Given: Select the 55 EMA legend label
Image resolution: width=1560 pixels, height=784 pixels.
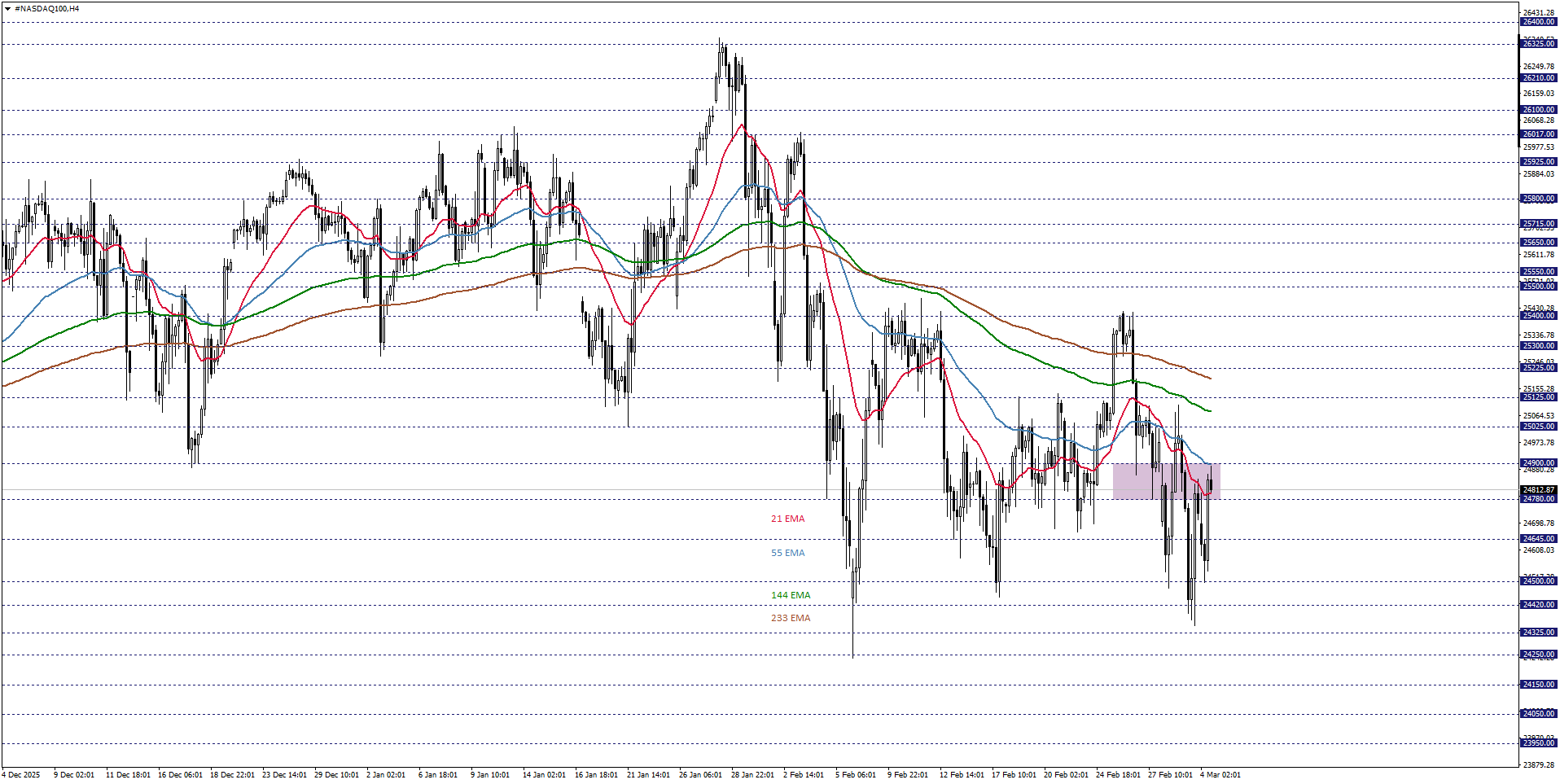Looking at the screenshot, I should pos(787,552).
